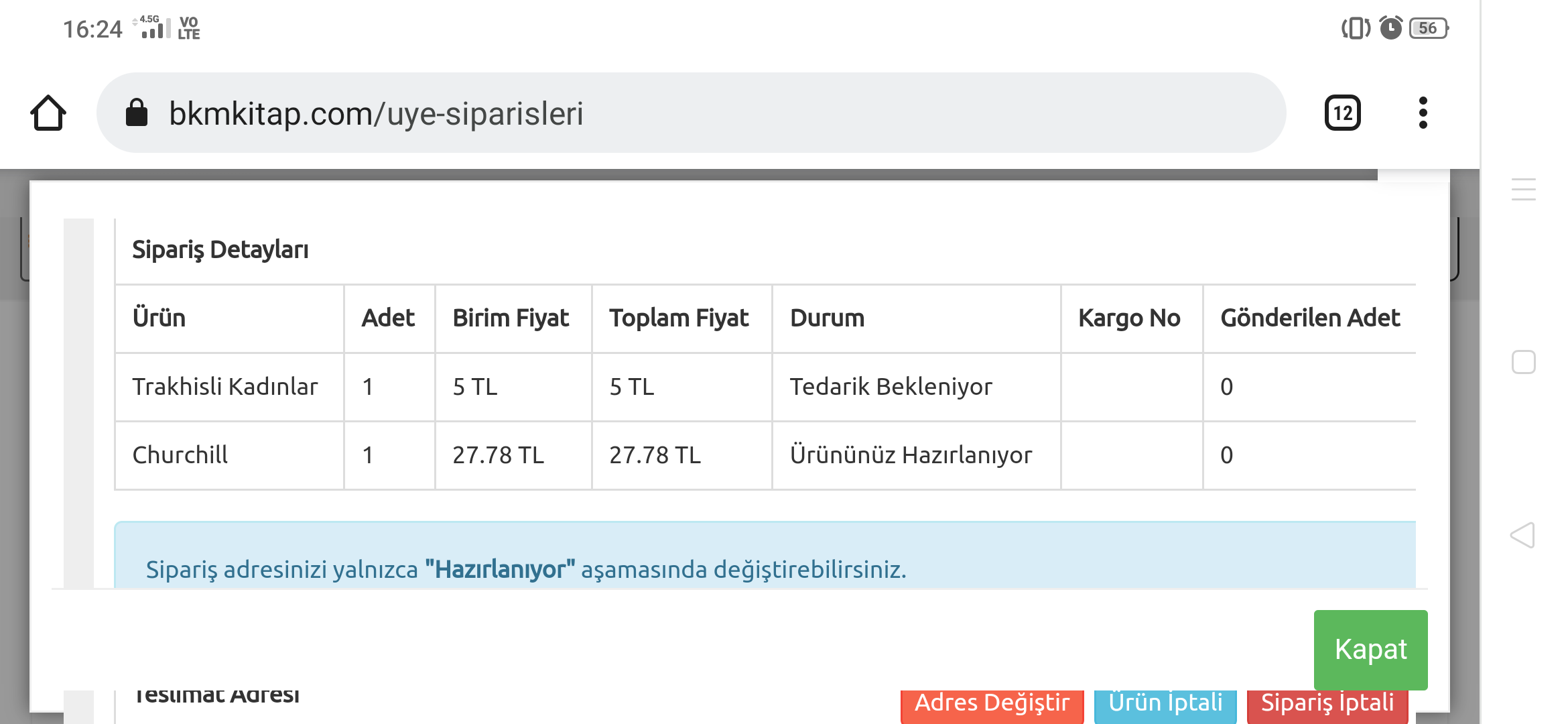Click the green Kapat button
The image size is (1568, 724).
click(1370, 649)
